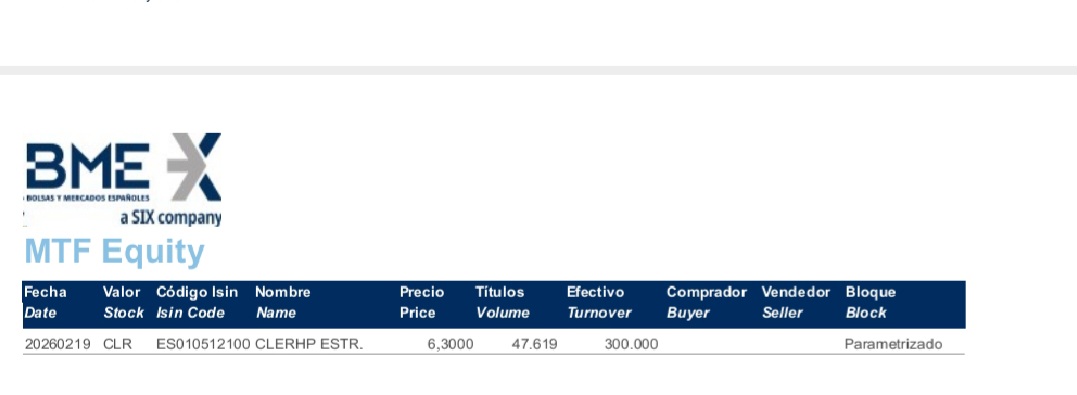Image resolution: width=1077 pixels, height=395 pixels.
Task: Click the 'a SIX company' logo text
Action: 170,218
